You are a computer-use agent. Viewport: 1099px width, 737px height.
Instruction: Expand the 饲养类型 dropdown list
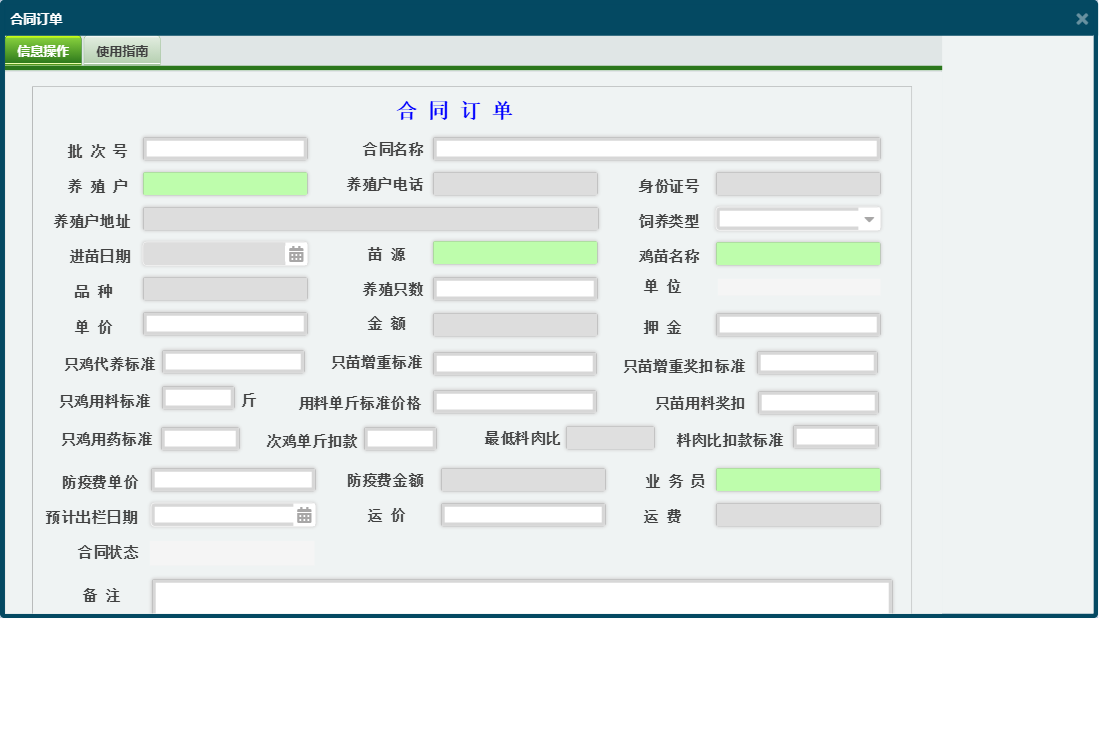869,218
